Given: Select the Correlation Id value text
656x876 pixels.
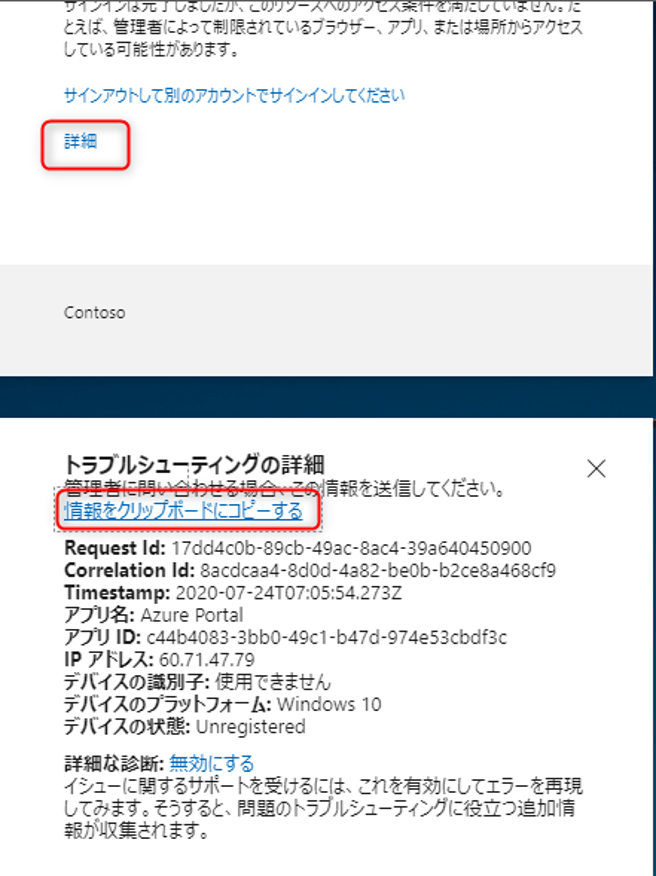Looking at the screenshot, I should click(x=378, y=570).
